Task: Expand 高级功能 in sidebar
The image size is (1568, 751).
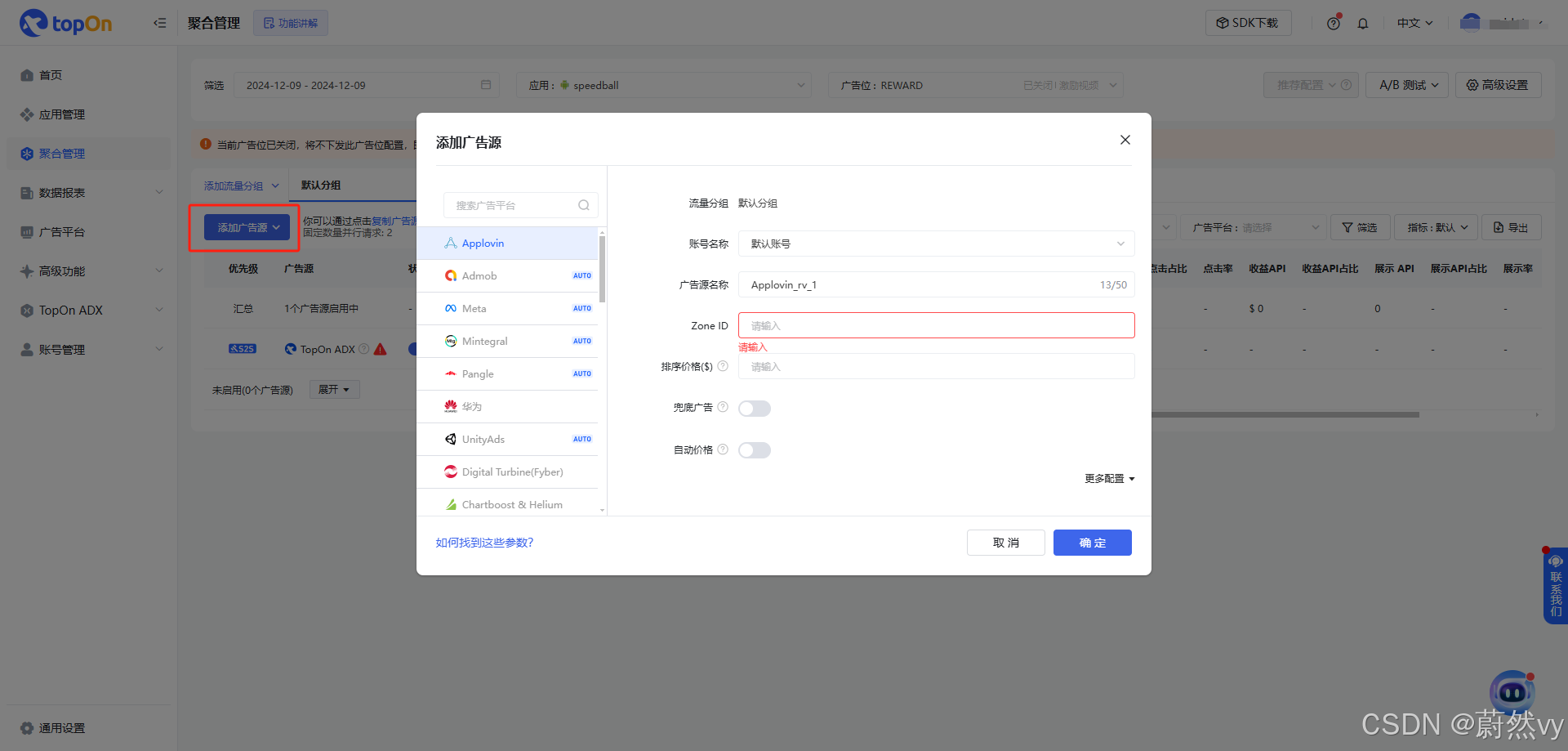Action: click(89, 271)
